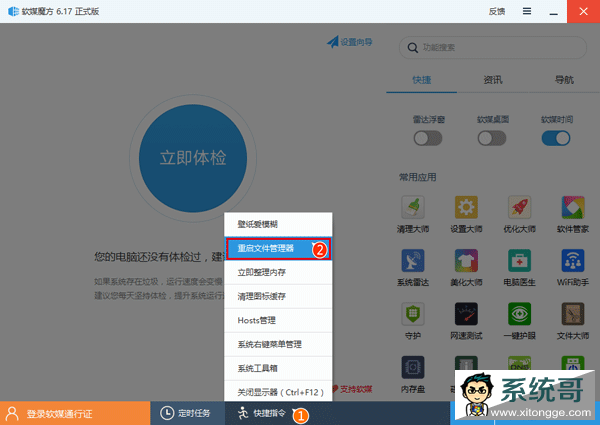
Task: Toggle the 雷达浮窗 switch
Action: [x=428, y=138]
